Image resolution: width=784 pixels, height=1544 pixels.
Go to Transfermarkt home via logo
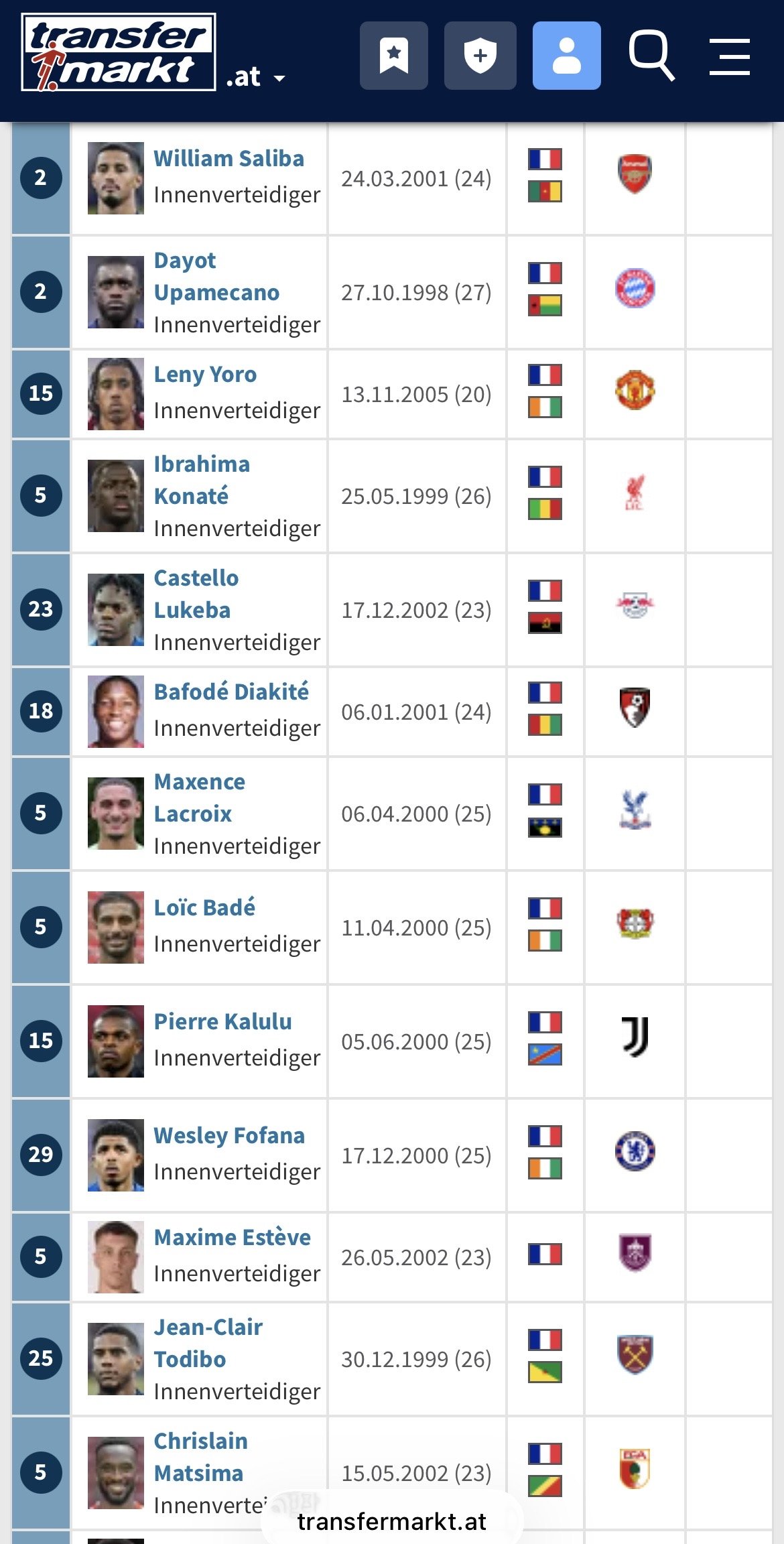click(x=118, y=52)
